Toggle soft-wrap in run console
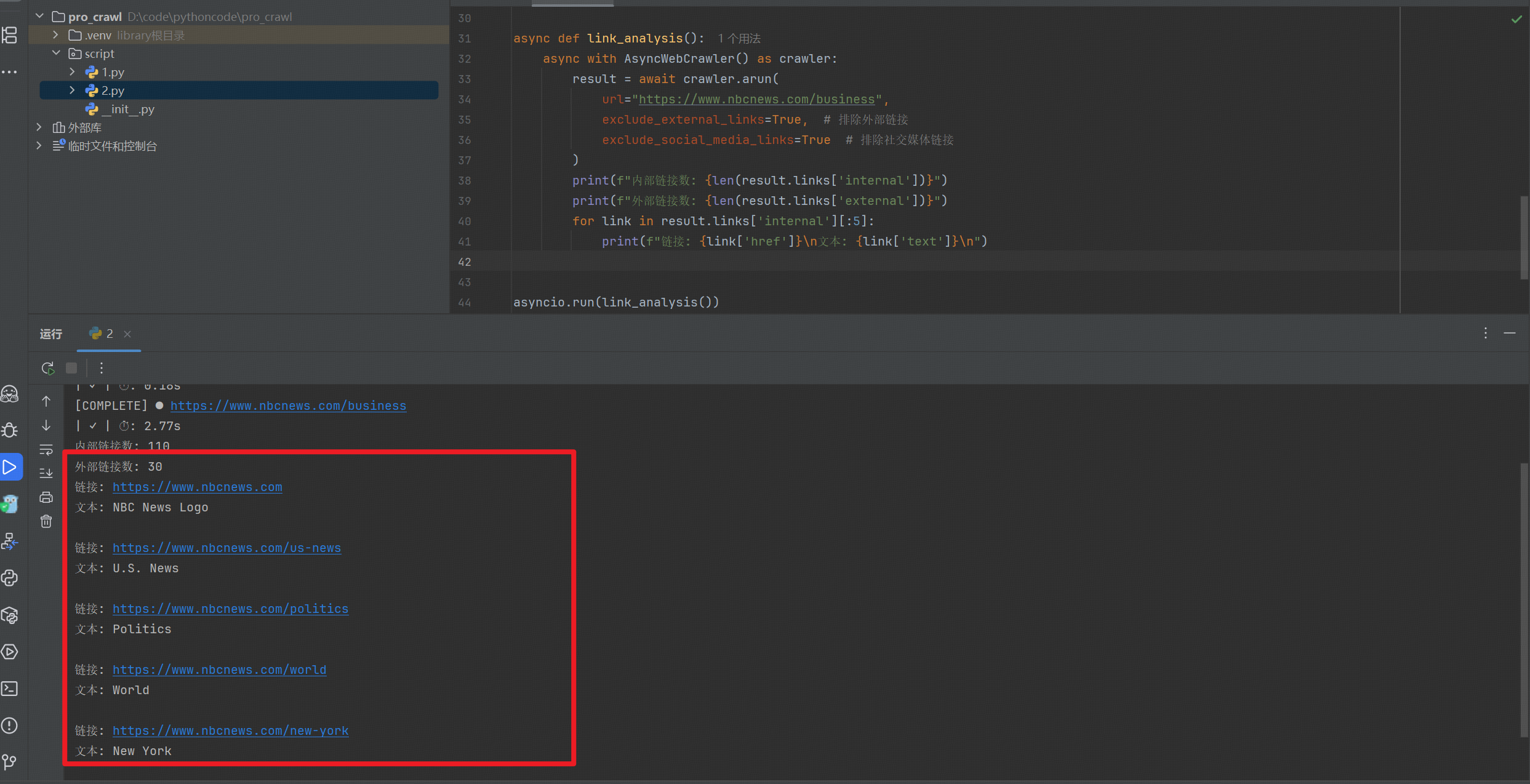The image size is (1530, 784). click(46, 450)
